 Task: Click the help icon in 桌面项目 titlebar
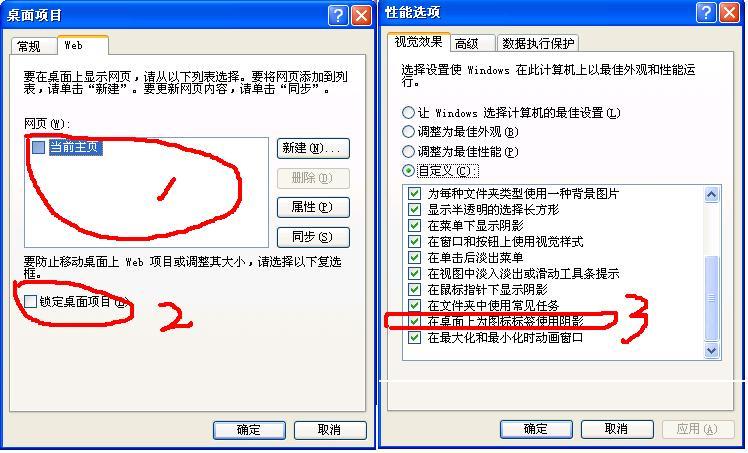338,15
